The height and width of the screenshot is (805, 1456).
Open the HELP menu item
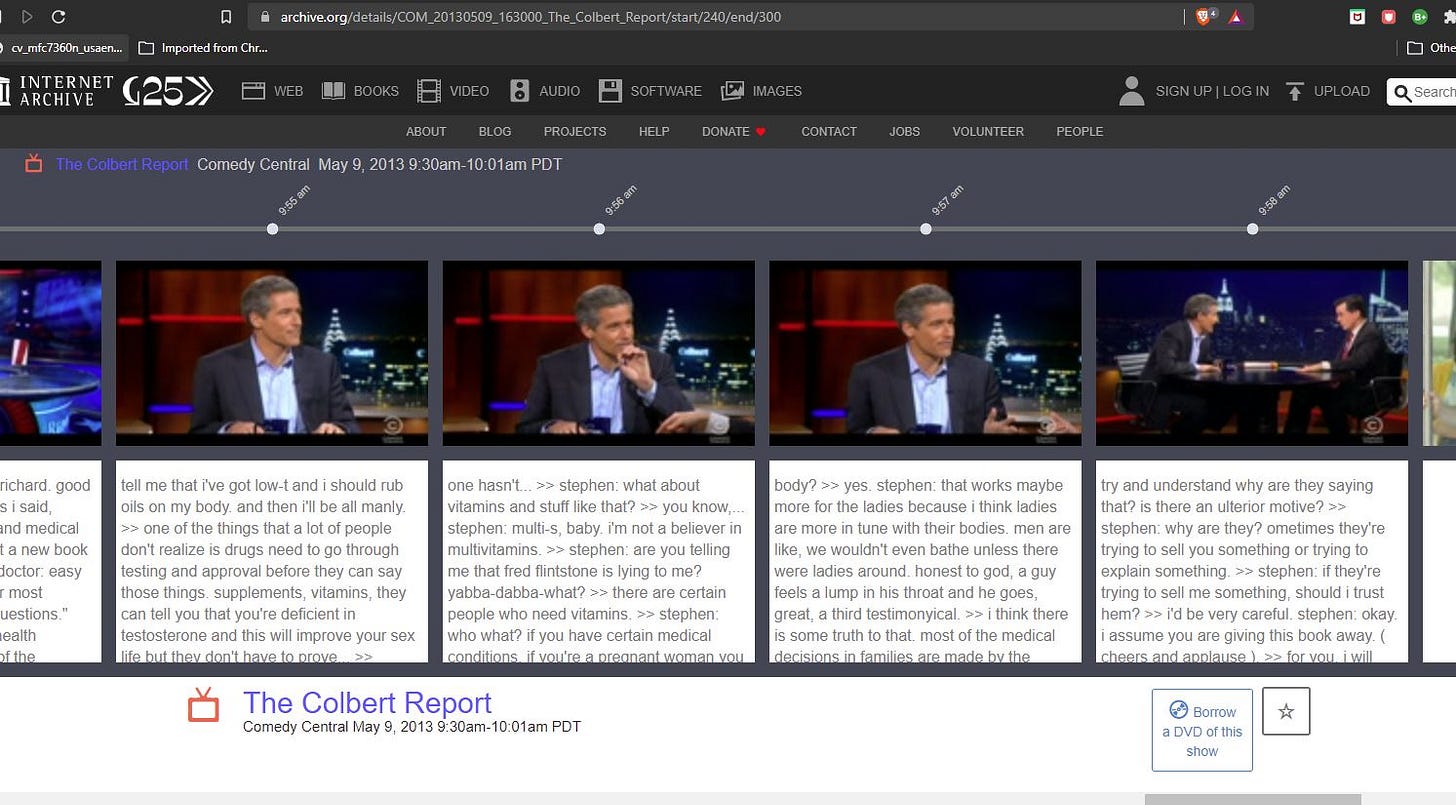(x=654, y=131)
